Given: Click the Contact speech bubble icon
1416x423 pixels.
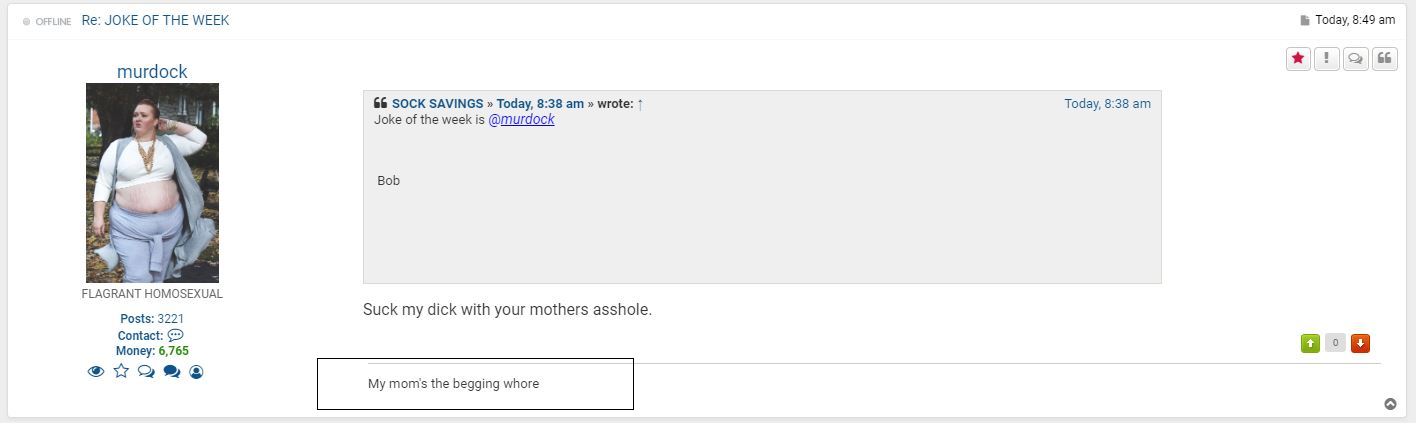Looking at the screenshot, I should [x=176, y=335].
